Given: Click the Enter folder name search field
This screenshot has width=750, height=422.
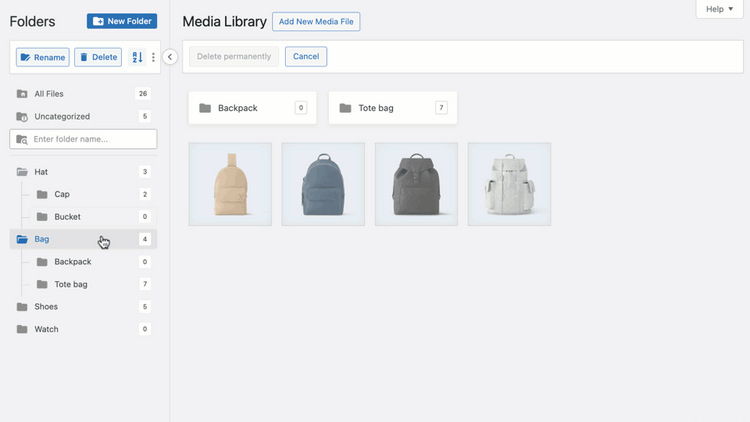Looking at the screenshot, I should click(x=90, y=139).
